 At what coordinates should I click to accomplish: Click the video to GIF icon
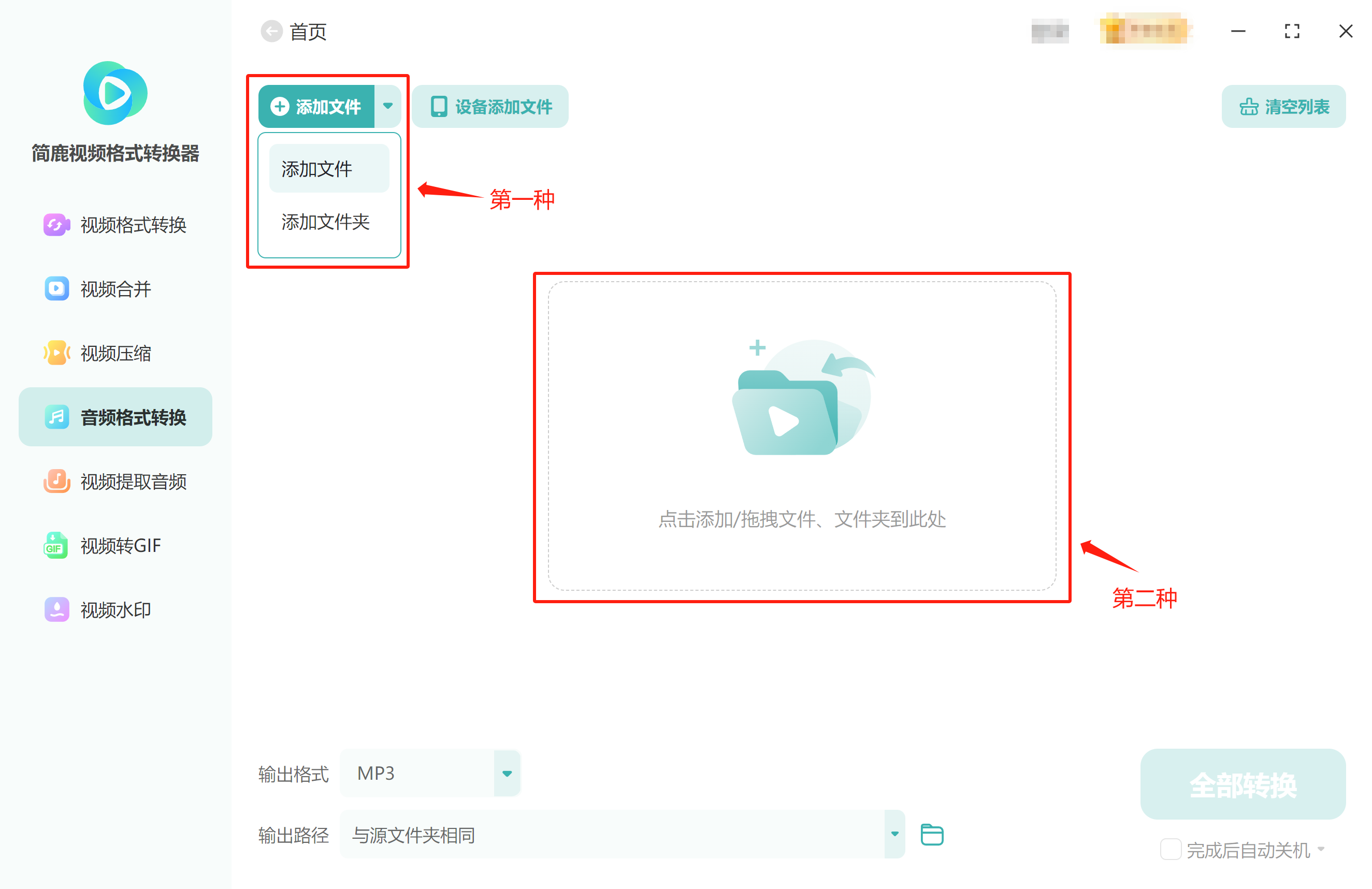coord(56,545)
